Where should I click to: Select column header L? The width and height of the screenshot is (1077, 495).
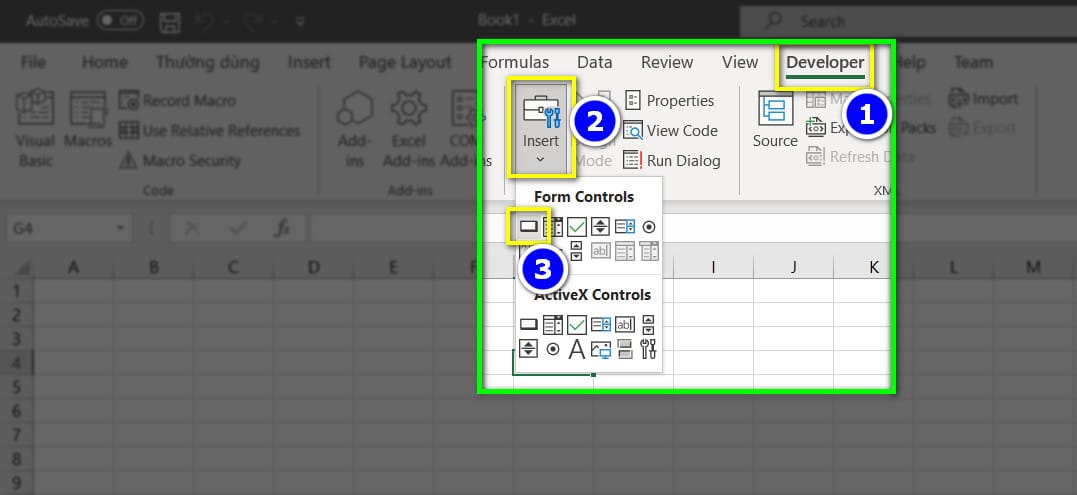pyautogui.click(x=953, y=268)
